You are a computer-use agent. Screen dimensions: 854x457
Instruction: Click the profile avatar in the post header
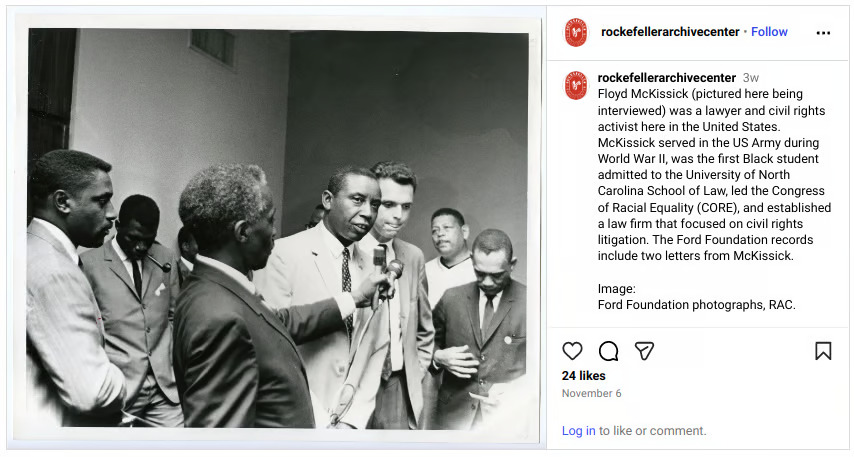click(576, 32)
